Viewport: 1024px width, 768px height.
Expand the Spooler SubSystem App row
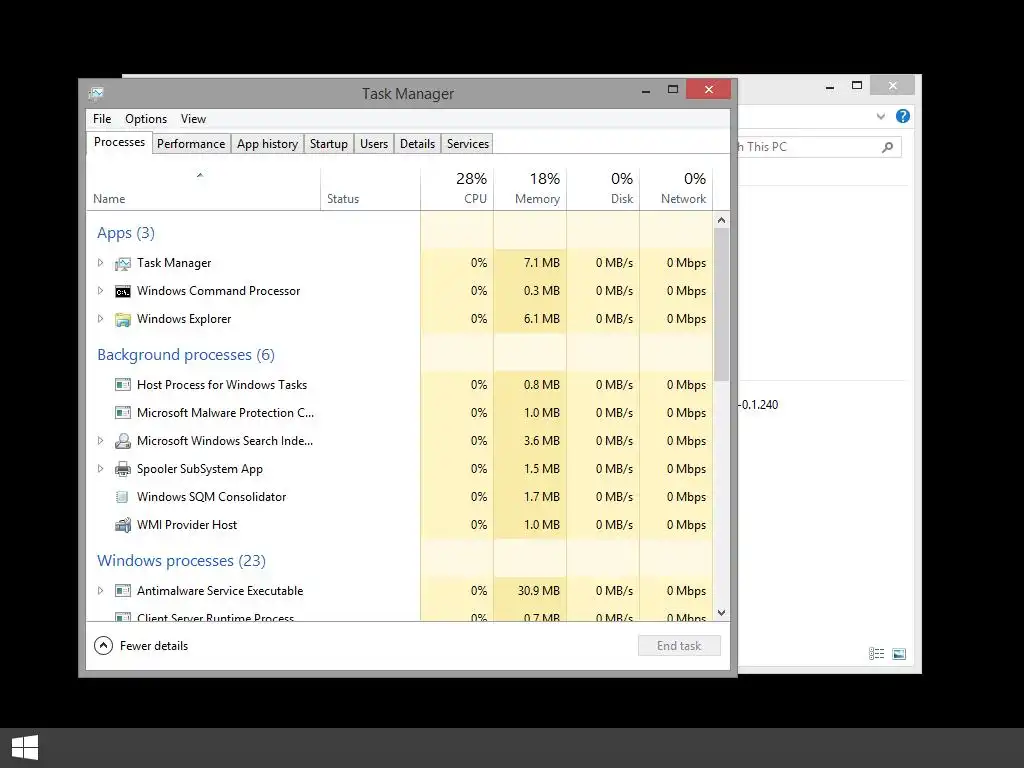100,468
